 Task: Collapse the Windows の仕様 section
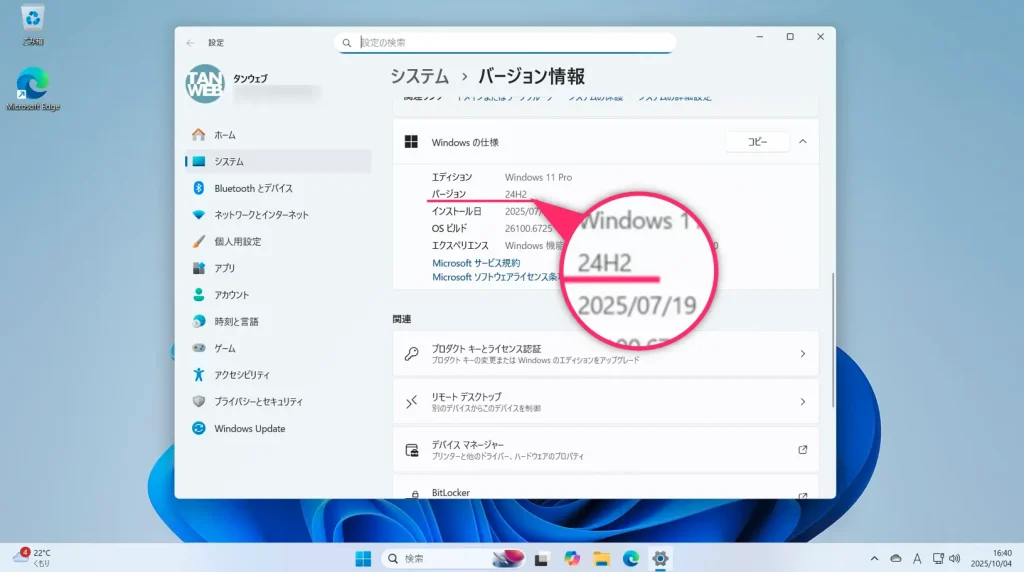click(802, 142)
